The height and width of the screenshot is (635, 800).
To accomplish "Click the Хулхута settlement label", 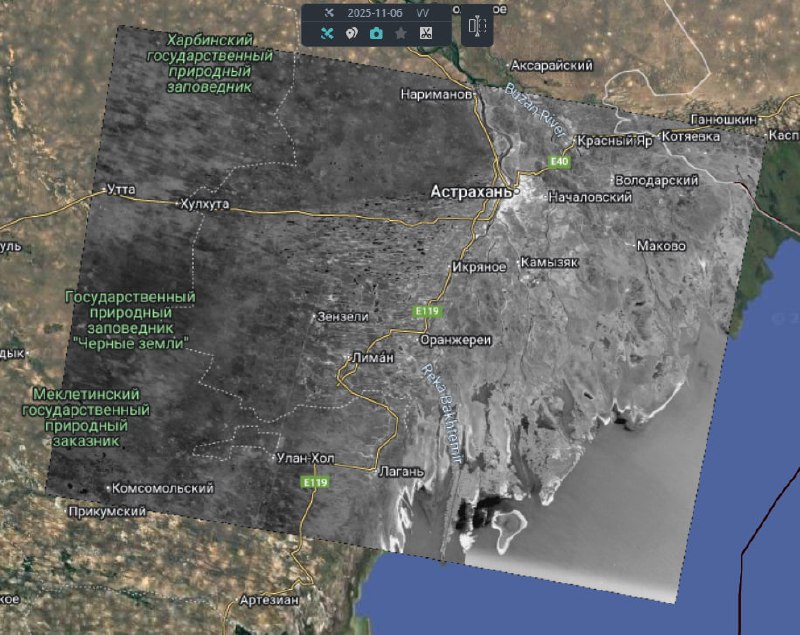I will (203, 204).
